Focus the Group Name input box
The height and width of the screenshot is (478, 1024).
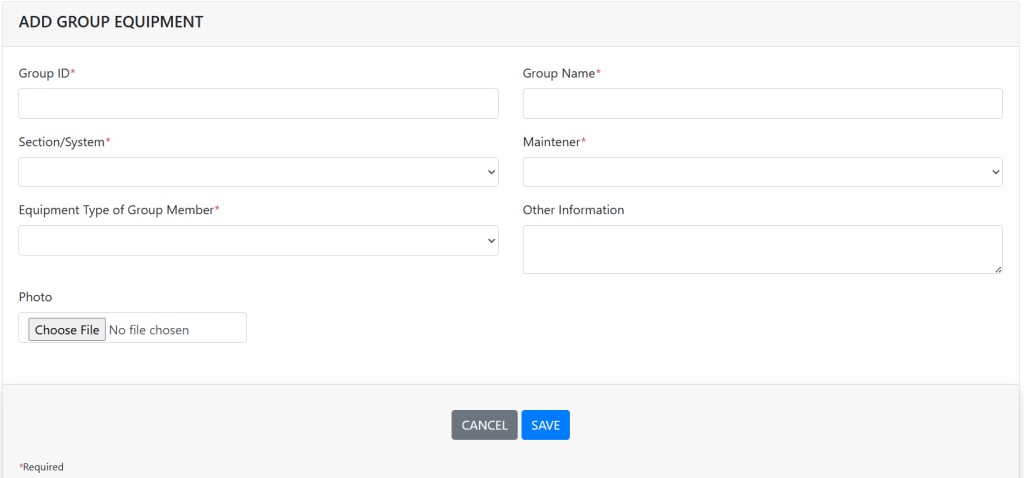pos(762,103)
